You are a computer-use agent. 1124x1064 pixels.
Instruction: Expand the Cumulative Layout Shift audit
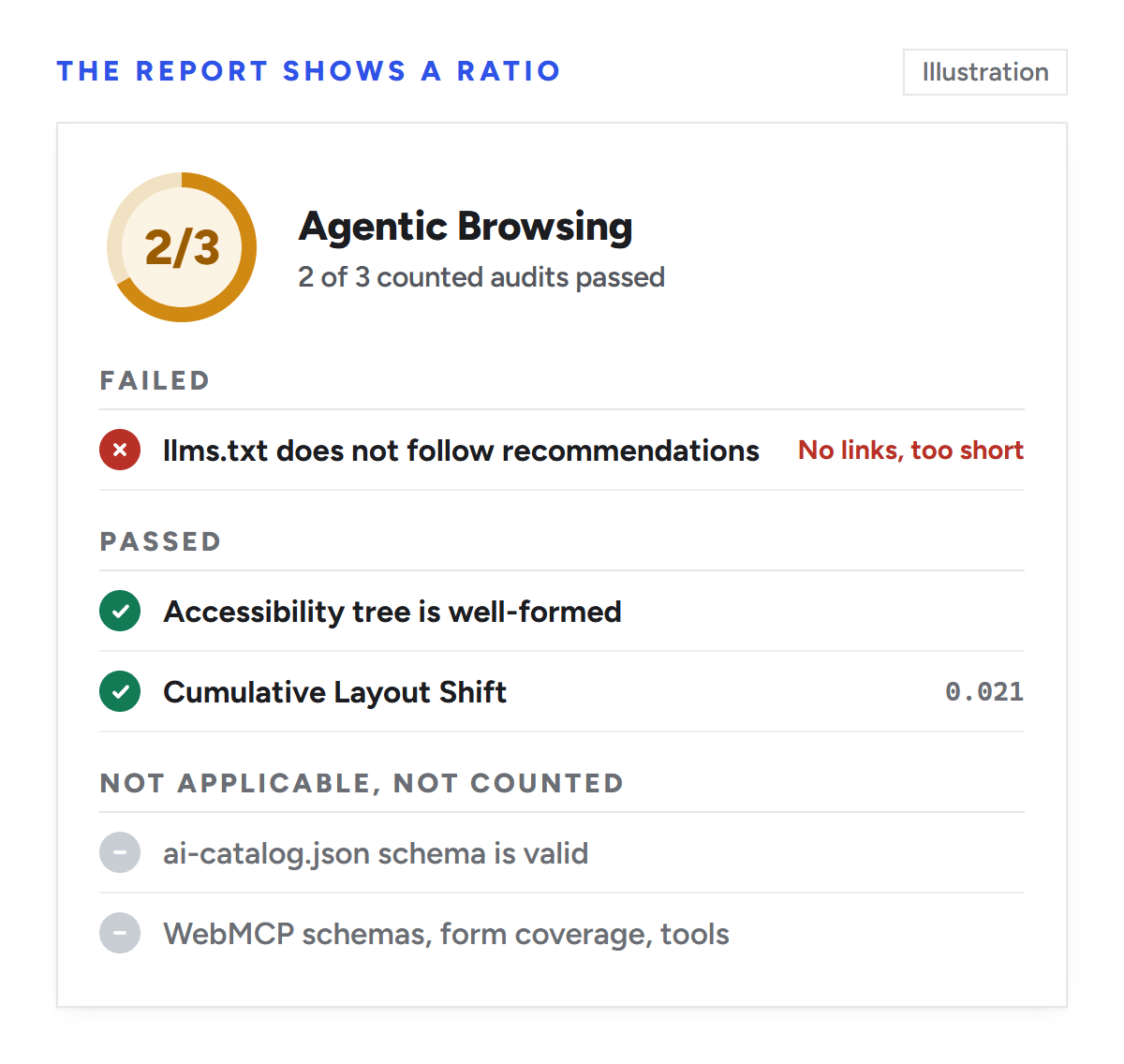pos(562,692)
